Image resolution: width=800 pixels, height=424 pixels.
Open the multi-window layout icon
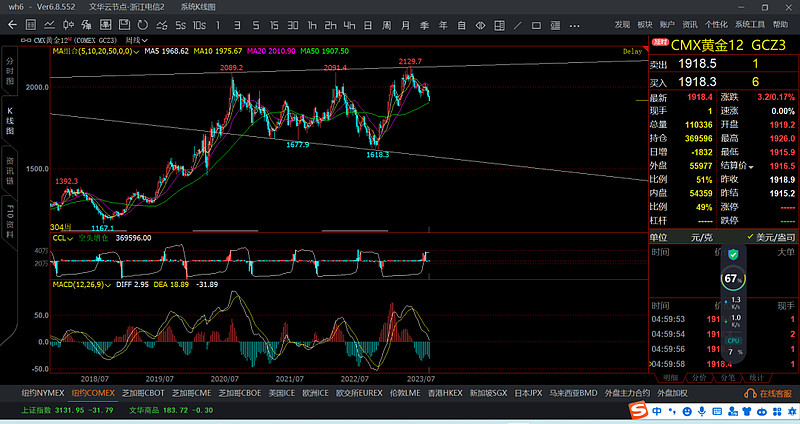(499, 25)
